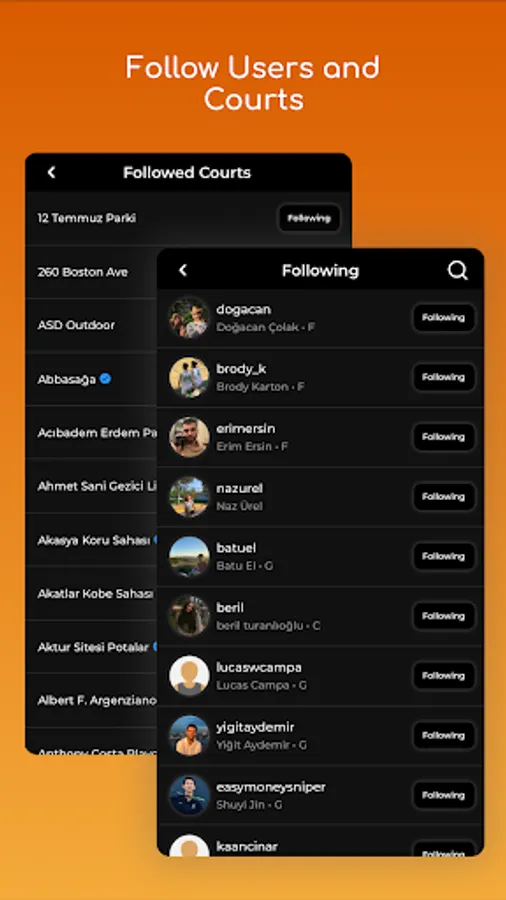The width and height of the screenshot is (506, 900).
Task: Unfollow user dogacan
Action: click(x=443, y=317)
